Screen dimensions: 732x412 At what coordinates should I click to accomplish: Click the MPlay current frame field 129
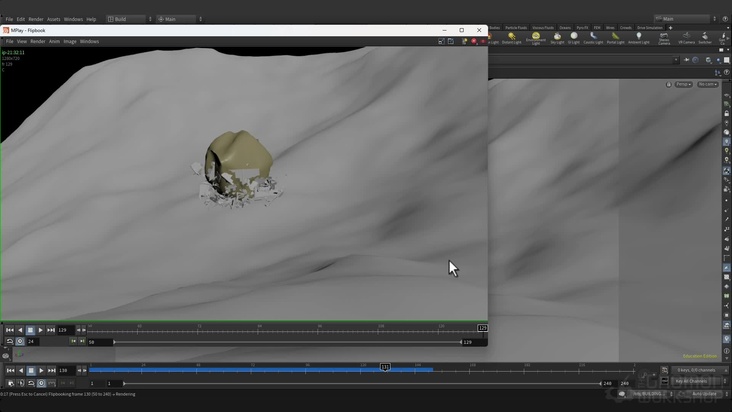point(66,330)
